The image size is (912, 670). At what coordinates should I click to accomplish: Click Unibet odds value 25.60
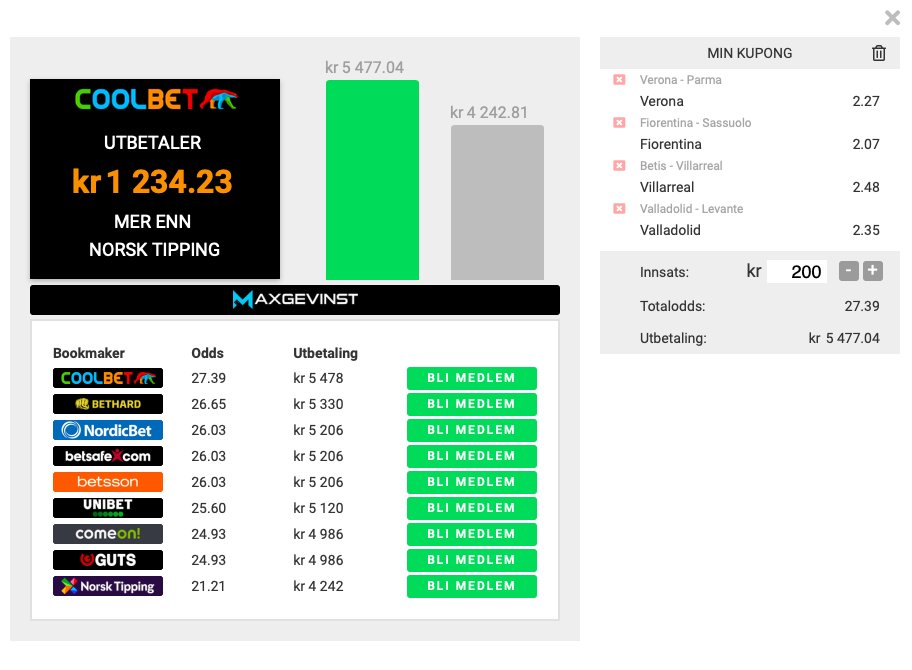click(x=208, y=508)
